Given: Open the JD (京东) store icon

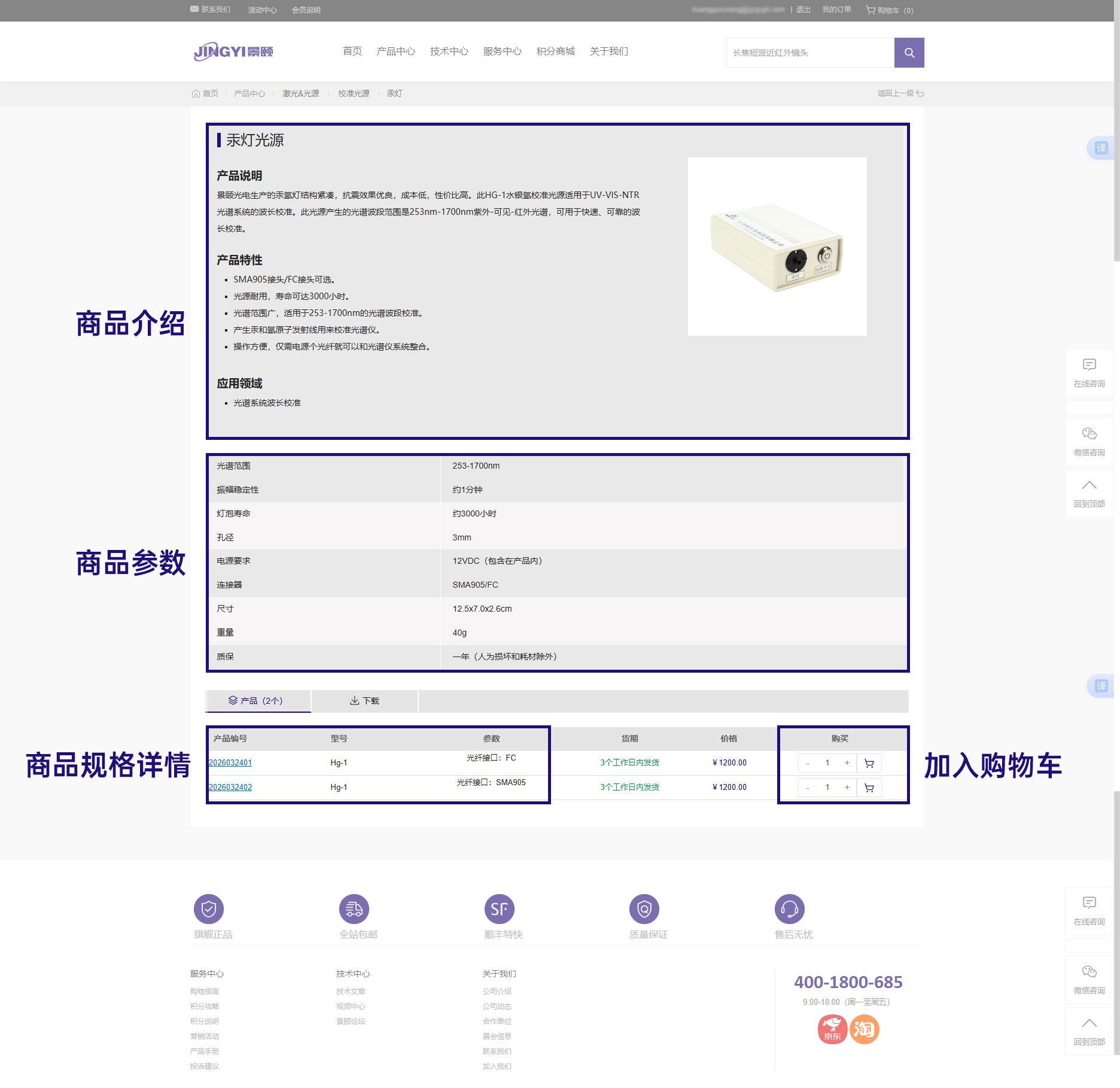Looking at the screenshot, I should click(832, 1029).
